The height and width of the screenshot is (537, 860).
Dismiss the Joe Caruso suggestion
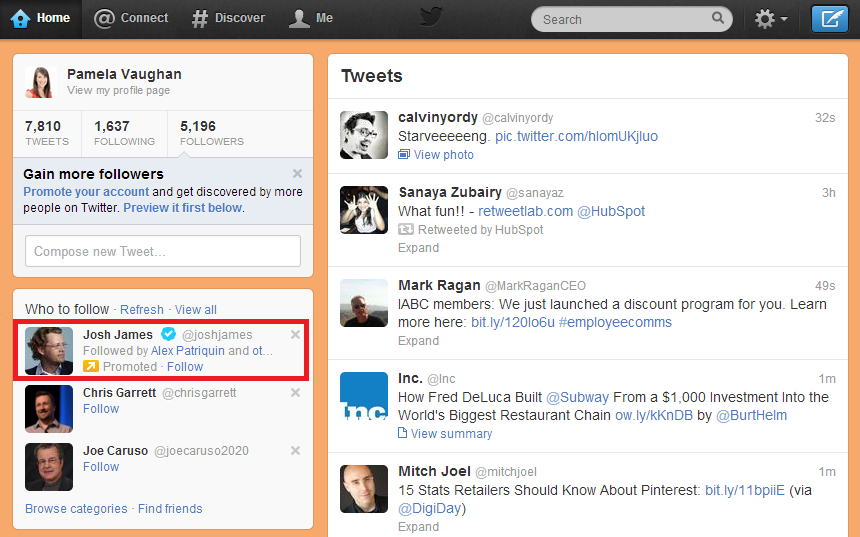295,451
